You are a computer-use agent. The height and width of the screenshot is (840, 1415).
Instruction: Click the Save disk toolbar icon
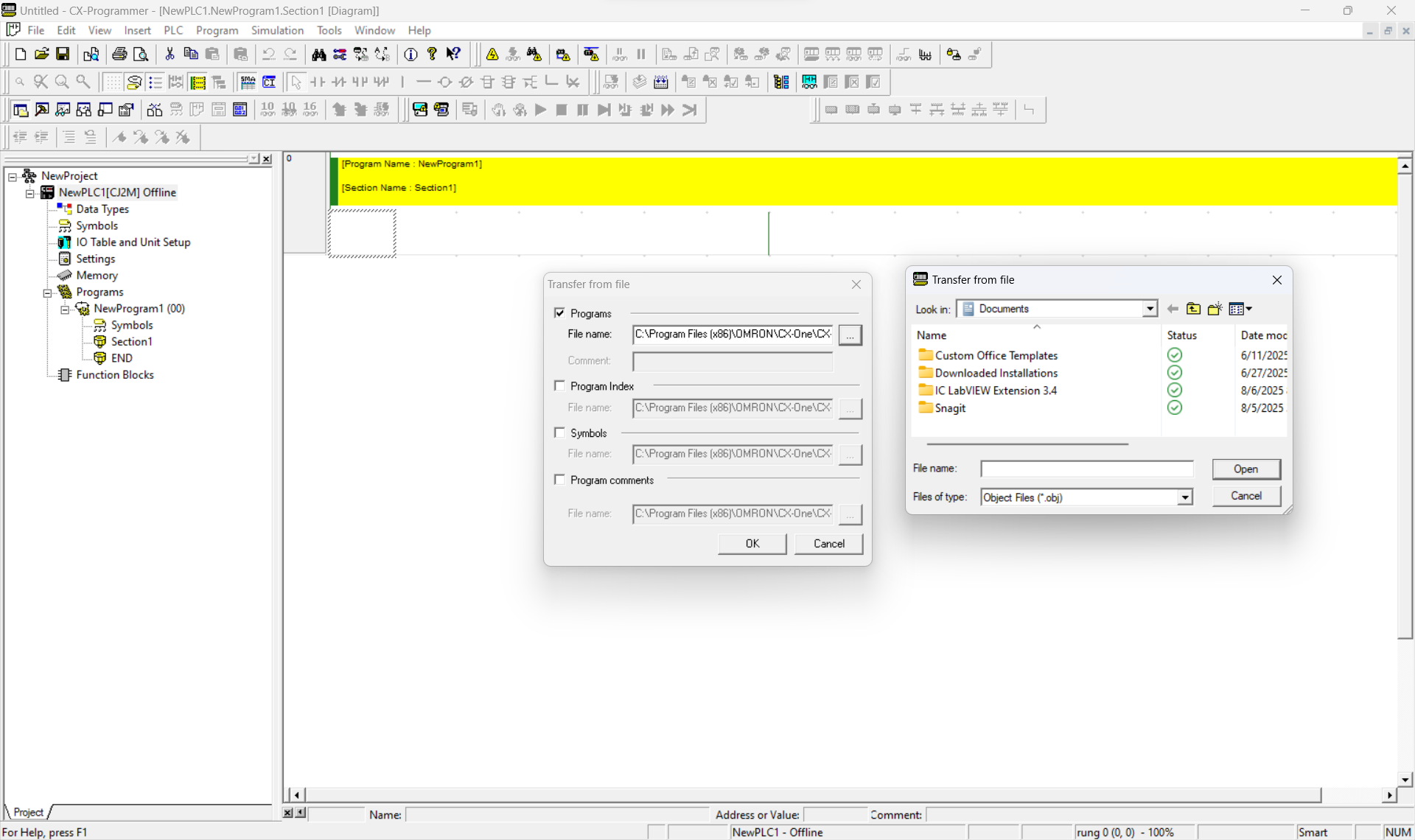point(63,55)
